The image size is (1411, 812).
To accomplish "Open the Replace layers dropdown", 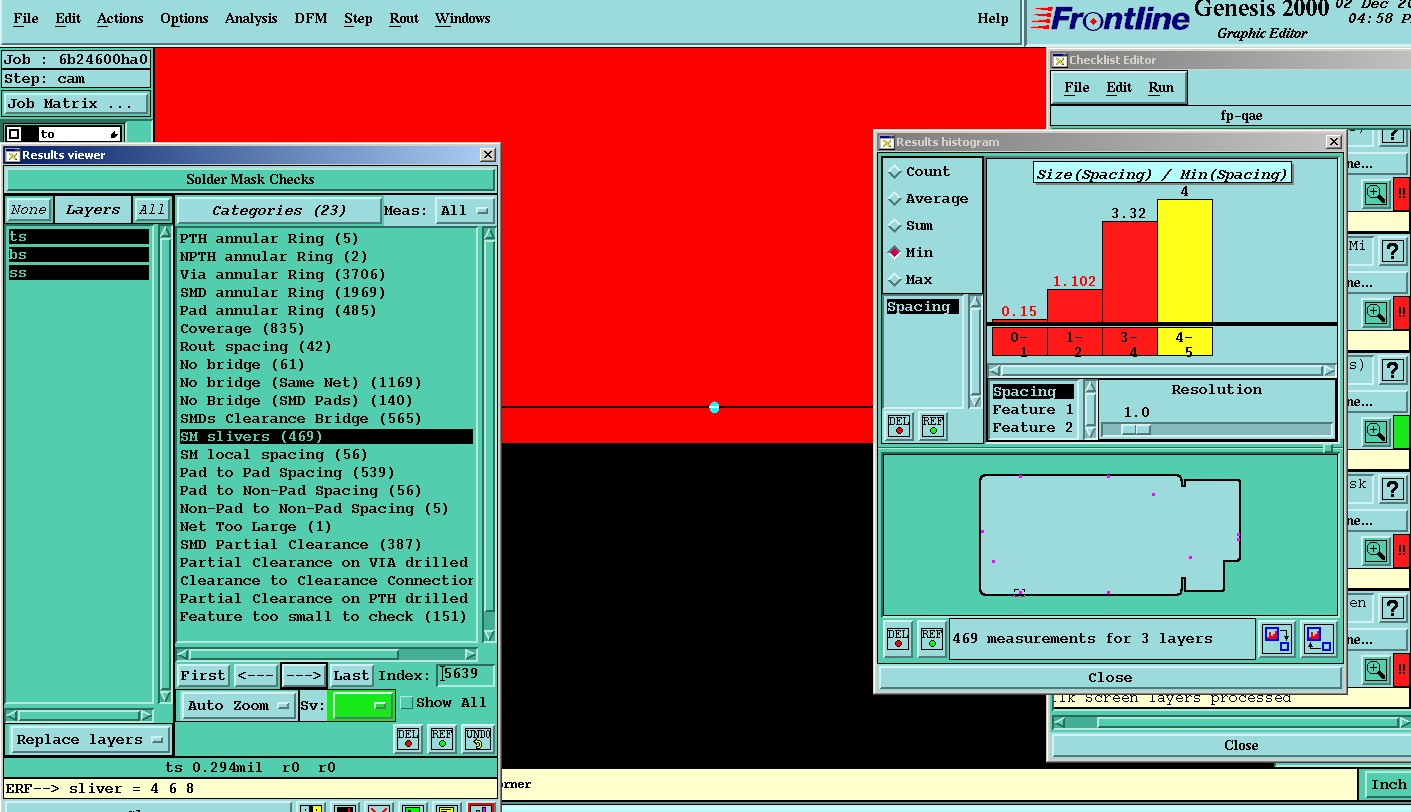I will click(89, 740).
